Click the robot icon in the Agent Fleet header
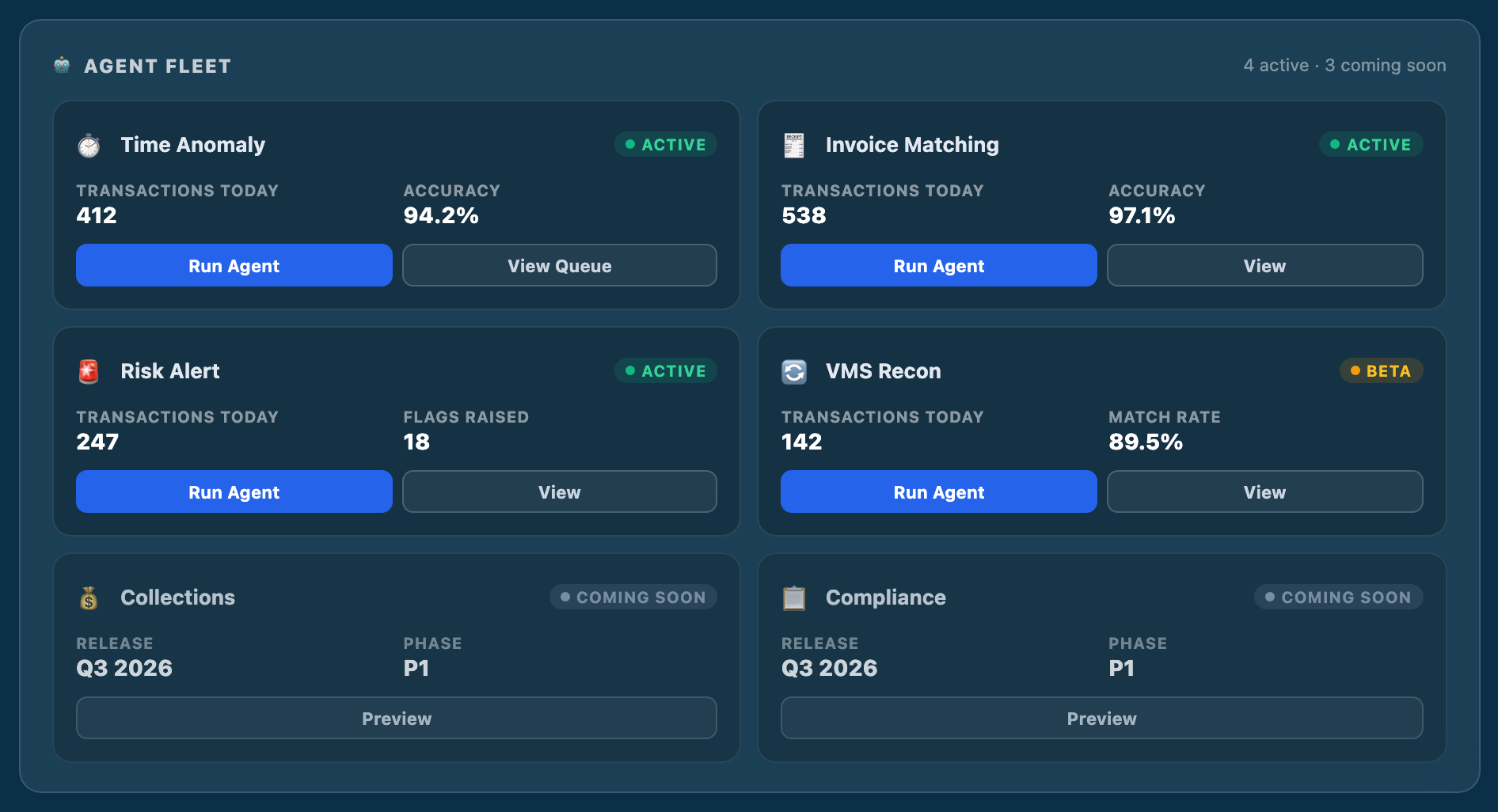The height and width of the screenshot is (812, 1498). pos(61,65)
